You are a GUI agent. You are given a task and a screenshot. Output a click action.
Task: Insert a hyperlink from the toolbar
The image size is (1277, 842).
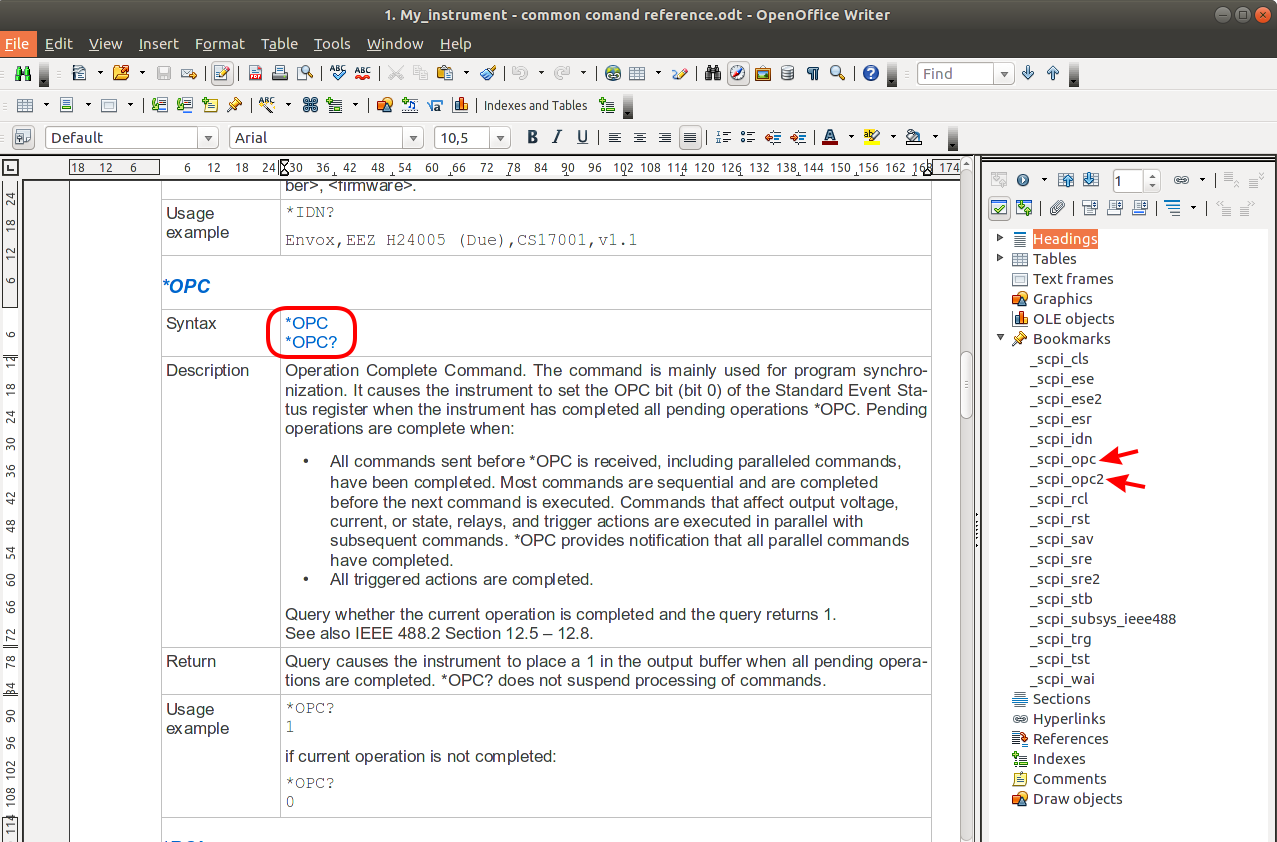pyautogui.click(x=613, y=73)
